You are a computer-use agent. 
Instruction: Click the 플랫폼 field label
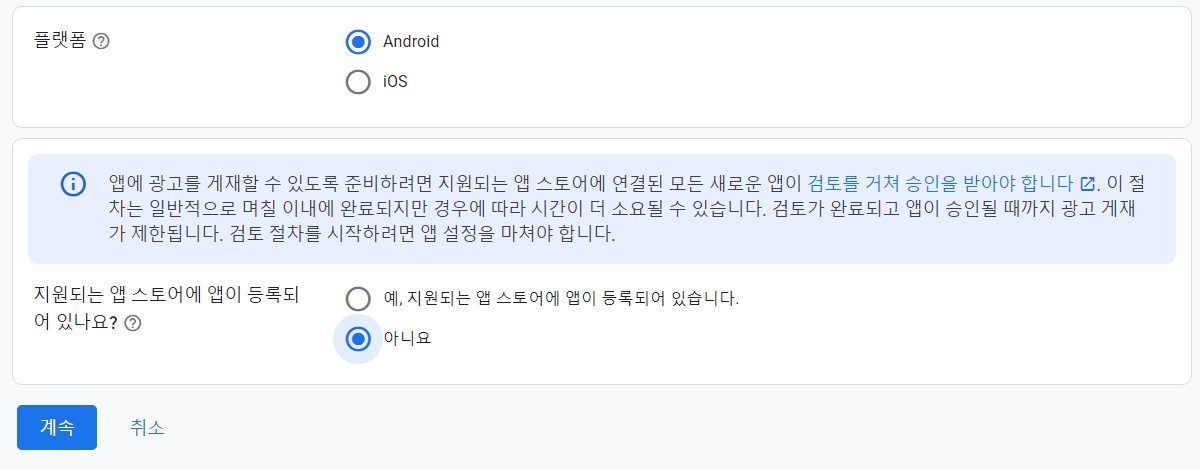click(x=60, y=42)
